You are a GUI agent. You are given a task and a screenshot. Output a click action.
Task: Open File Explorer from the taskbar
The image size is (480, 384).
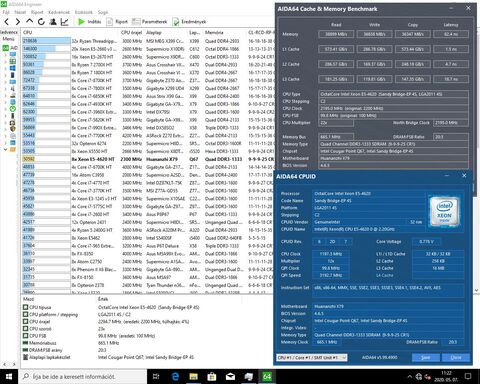click(x=193, y=377)
